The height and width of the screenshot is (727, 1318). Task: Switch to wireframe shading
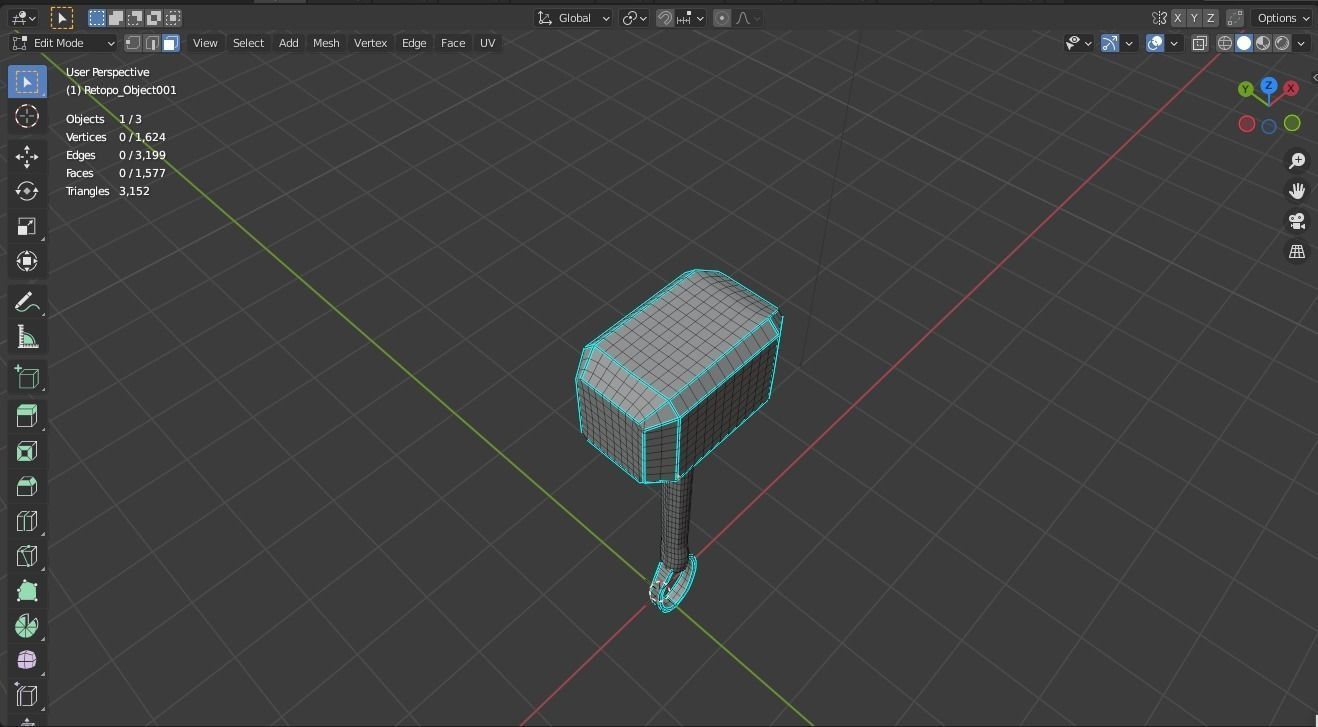[x=1225, y=43]
